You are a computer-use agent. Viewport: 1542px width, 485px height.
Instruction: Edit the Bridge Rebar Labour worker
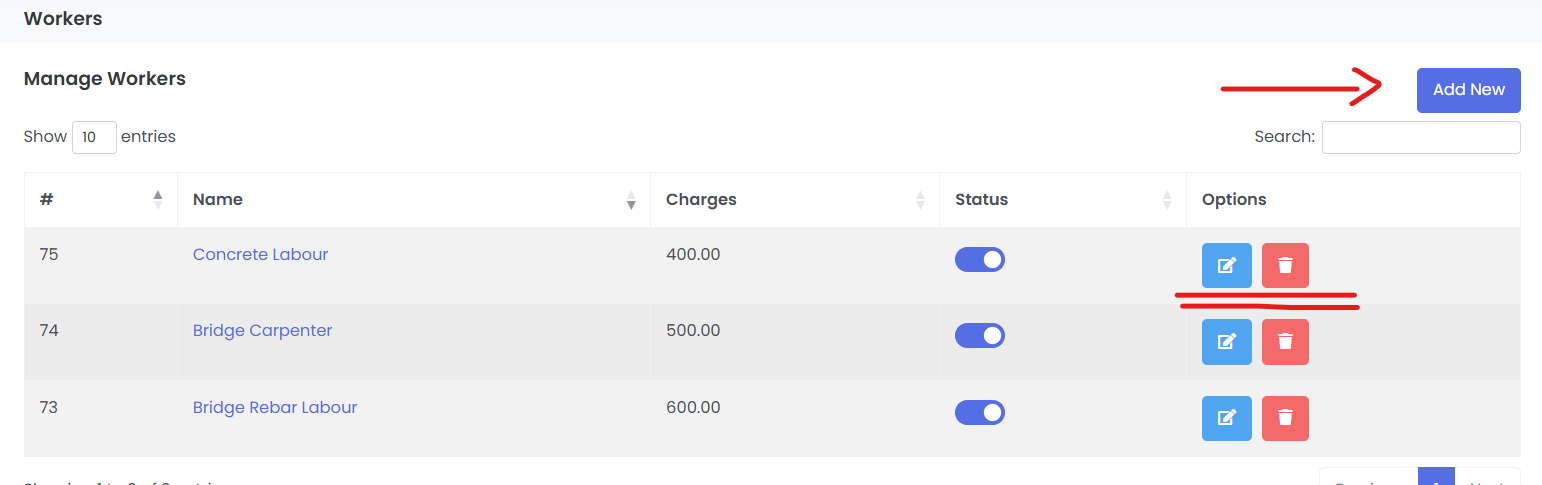pyautogui.click(x=1226, y=418)
